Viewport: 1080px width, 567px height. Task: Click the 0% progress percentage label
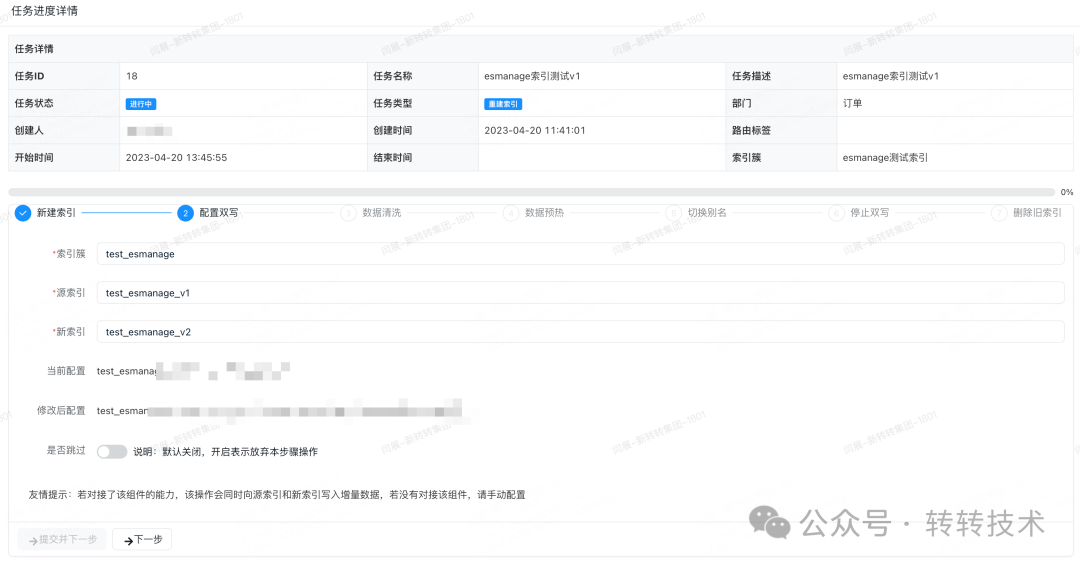(1067, 192)
